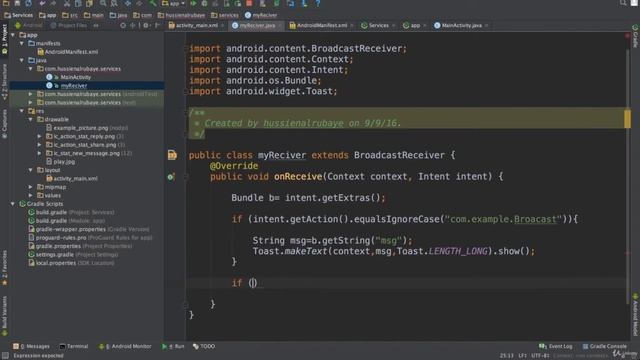Click the Find magnifier toolbar icon
This screenshot has width=640, height=360.
pyautogui.click(x=103, y=3)
